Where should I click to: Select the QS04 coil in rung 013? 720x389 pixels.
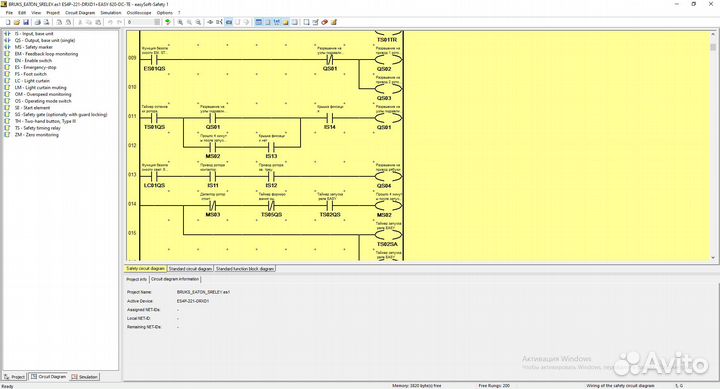[388, 177]
